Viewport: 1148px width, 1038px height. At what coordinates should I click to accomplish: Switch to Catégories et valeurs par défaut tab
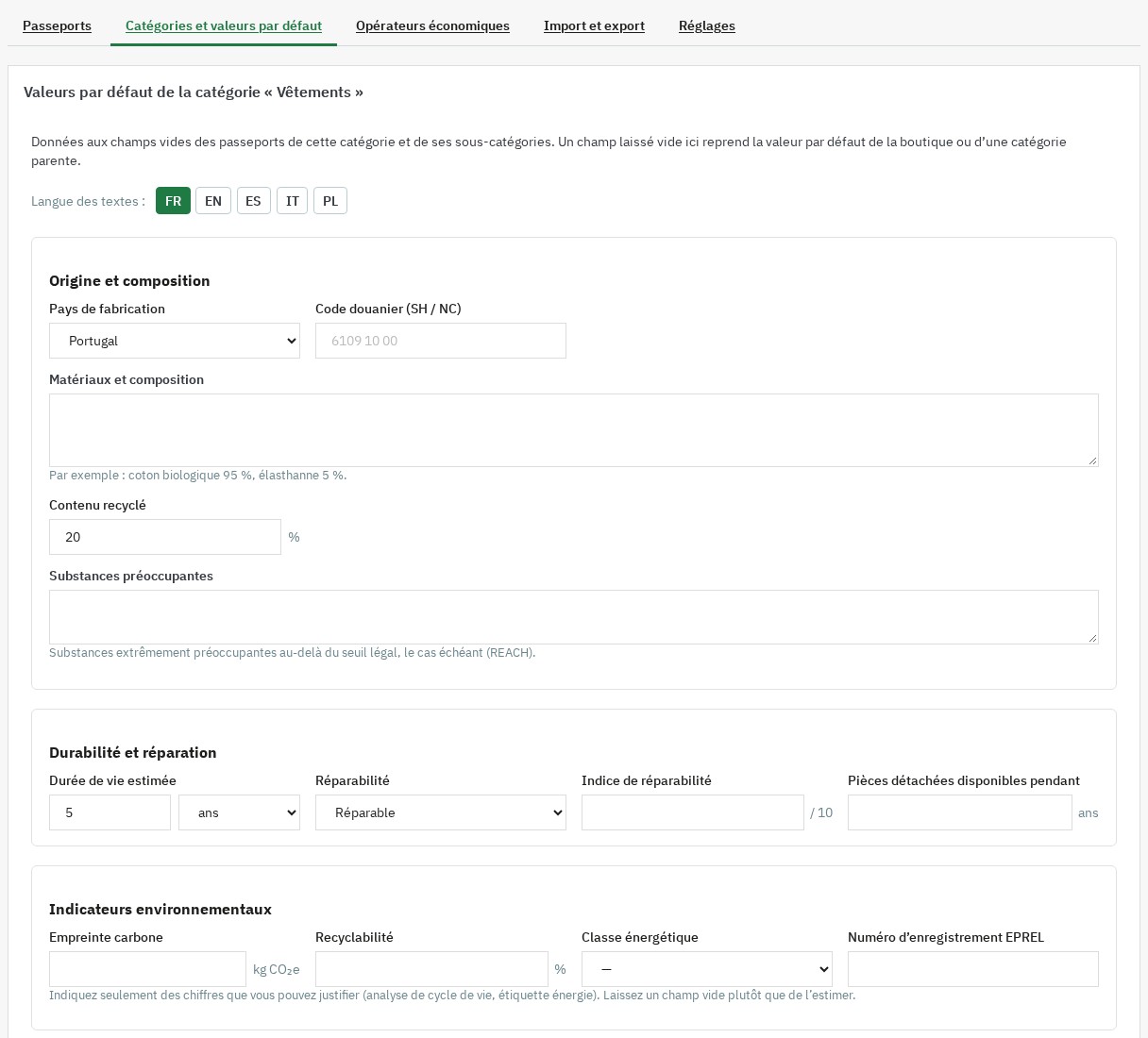click(224, 25)
